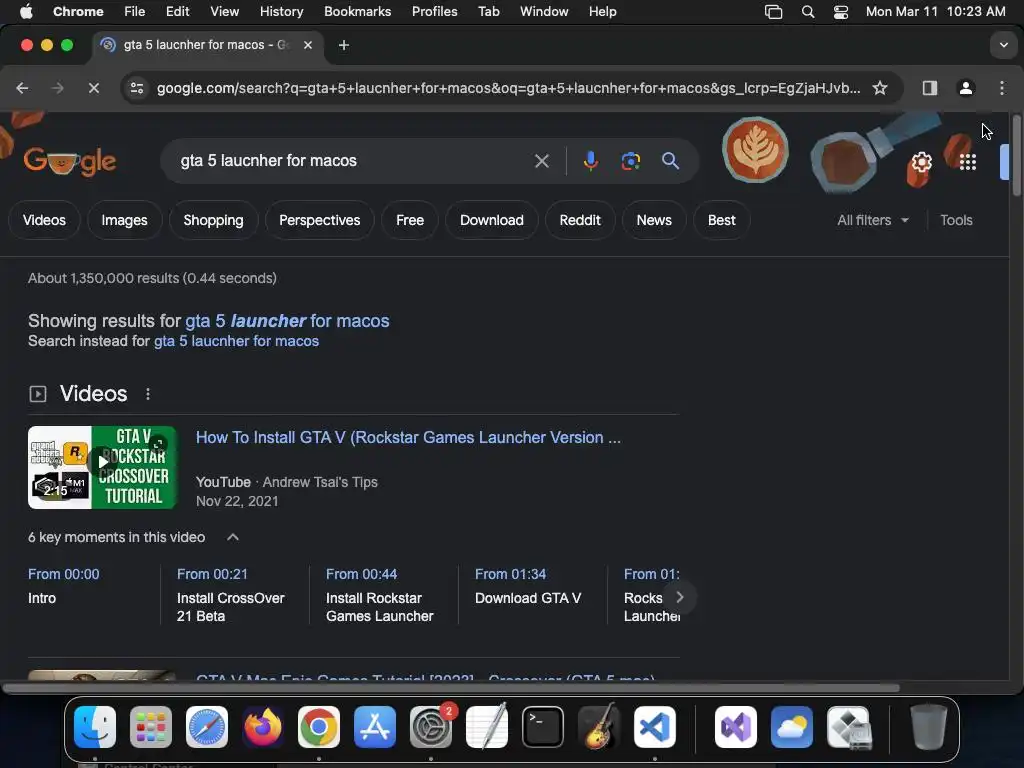The image size is (1024, 768).
Task: Open the History menu
Action: click(x=281, y=12)
